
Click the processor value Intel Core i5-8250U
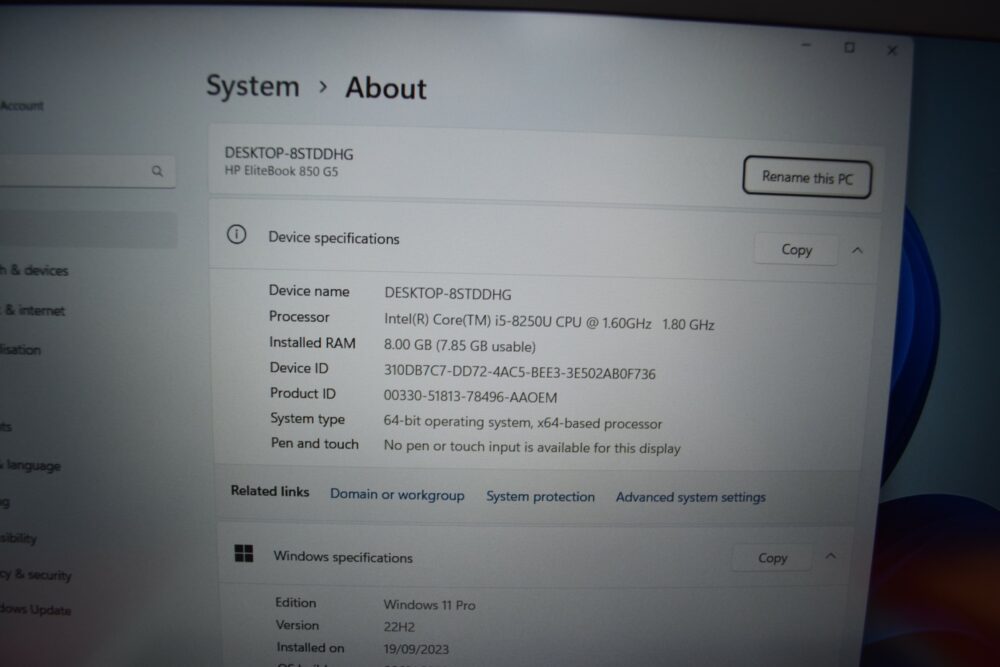(x=549, y=322)
